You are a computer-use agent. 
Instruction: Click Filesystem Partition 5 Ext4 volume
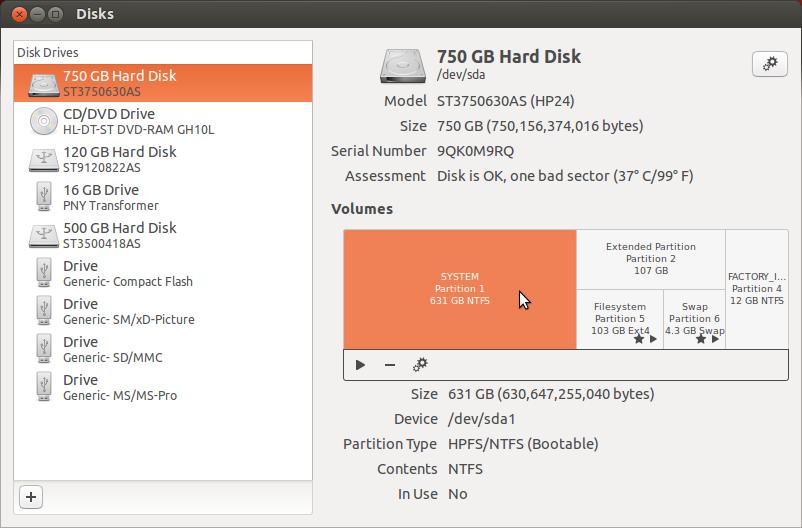[x=619, y=318]
